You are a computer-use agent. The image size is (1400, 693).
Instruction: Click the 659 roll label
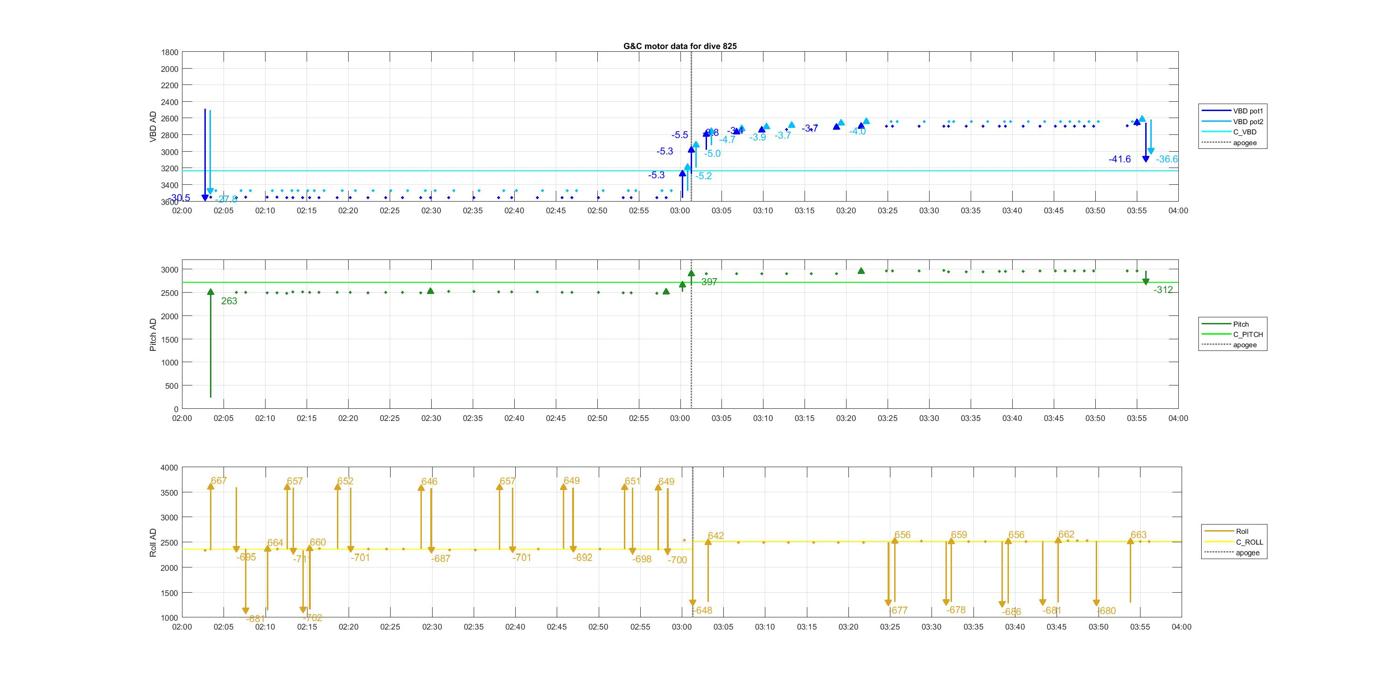959,536
